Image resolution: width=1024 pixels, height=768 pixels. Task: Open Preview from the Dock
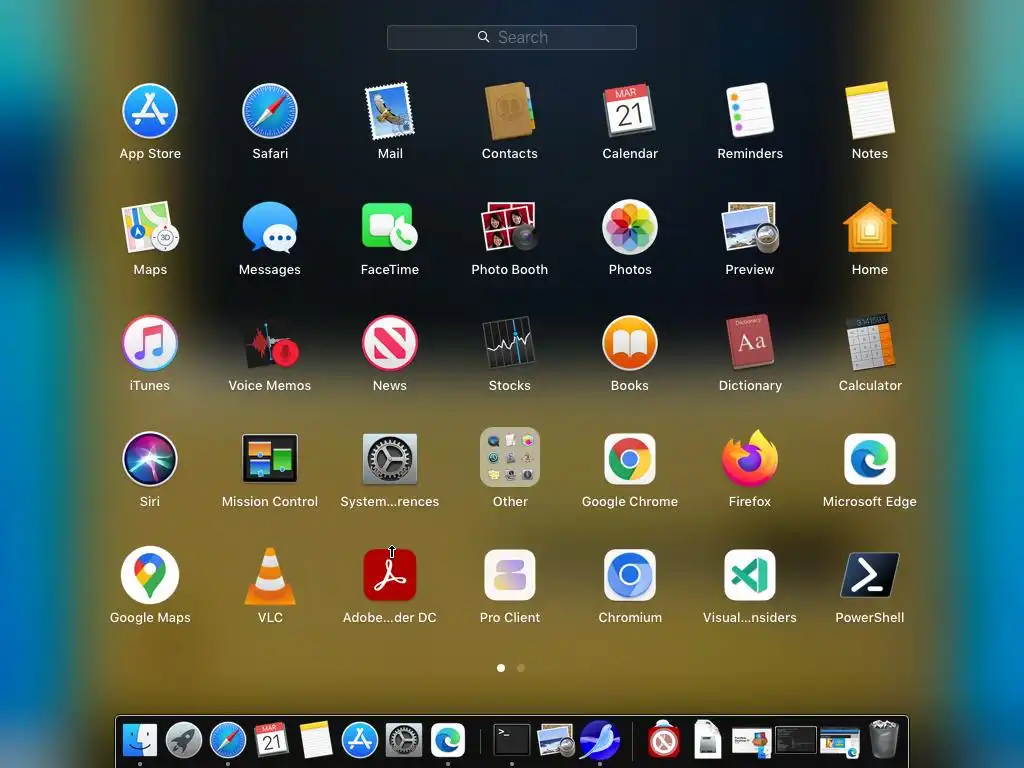coord(555,740)
